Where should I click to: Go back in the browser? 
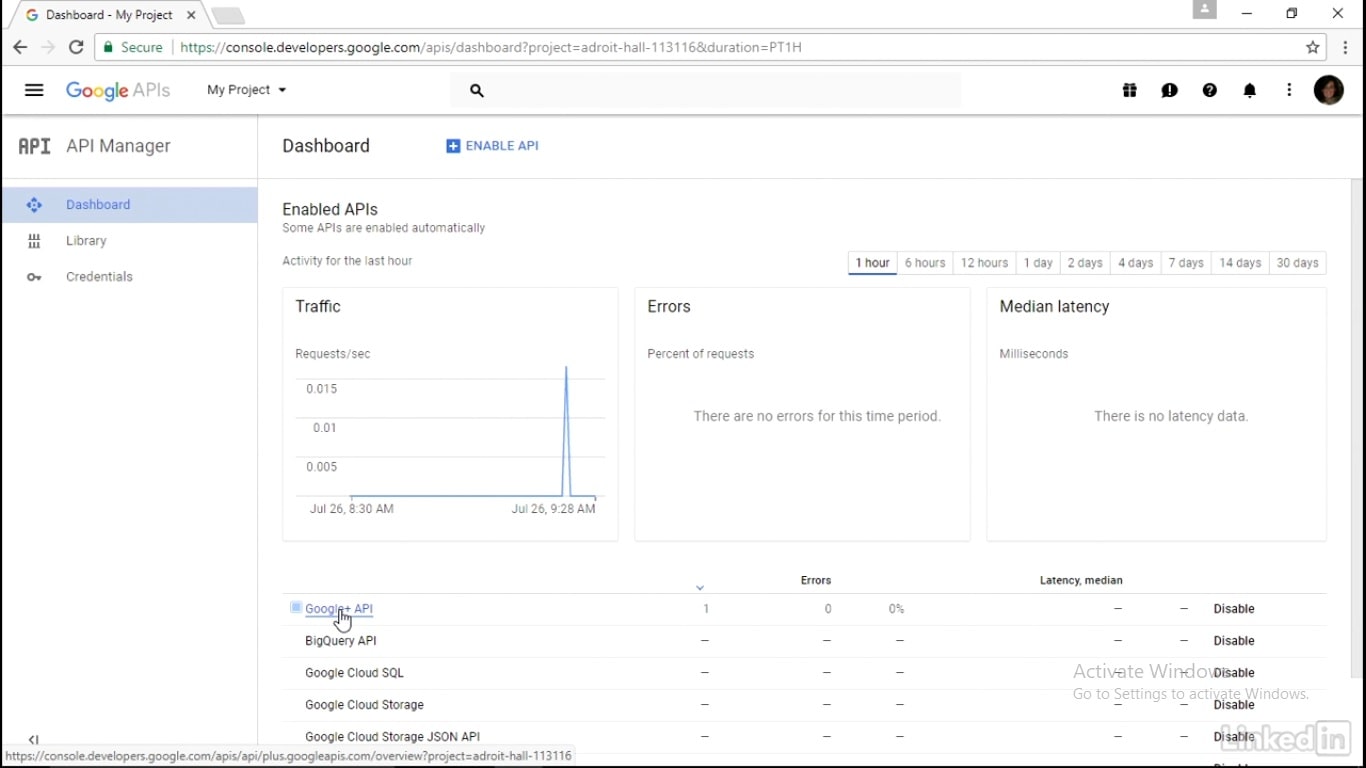(20, 47)
